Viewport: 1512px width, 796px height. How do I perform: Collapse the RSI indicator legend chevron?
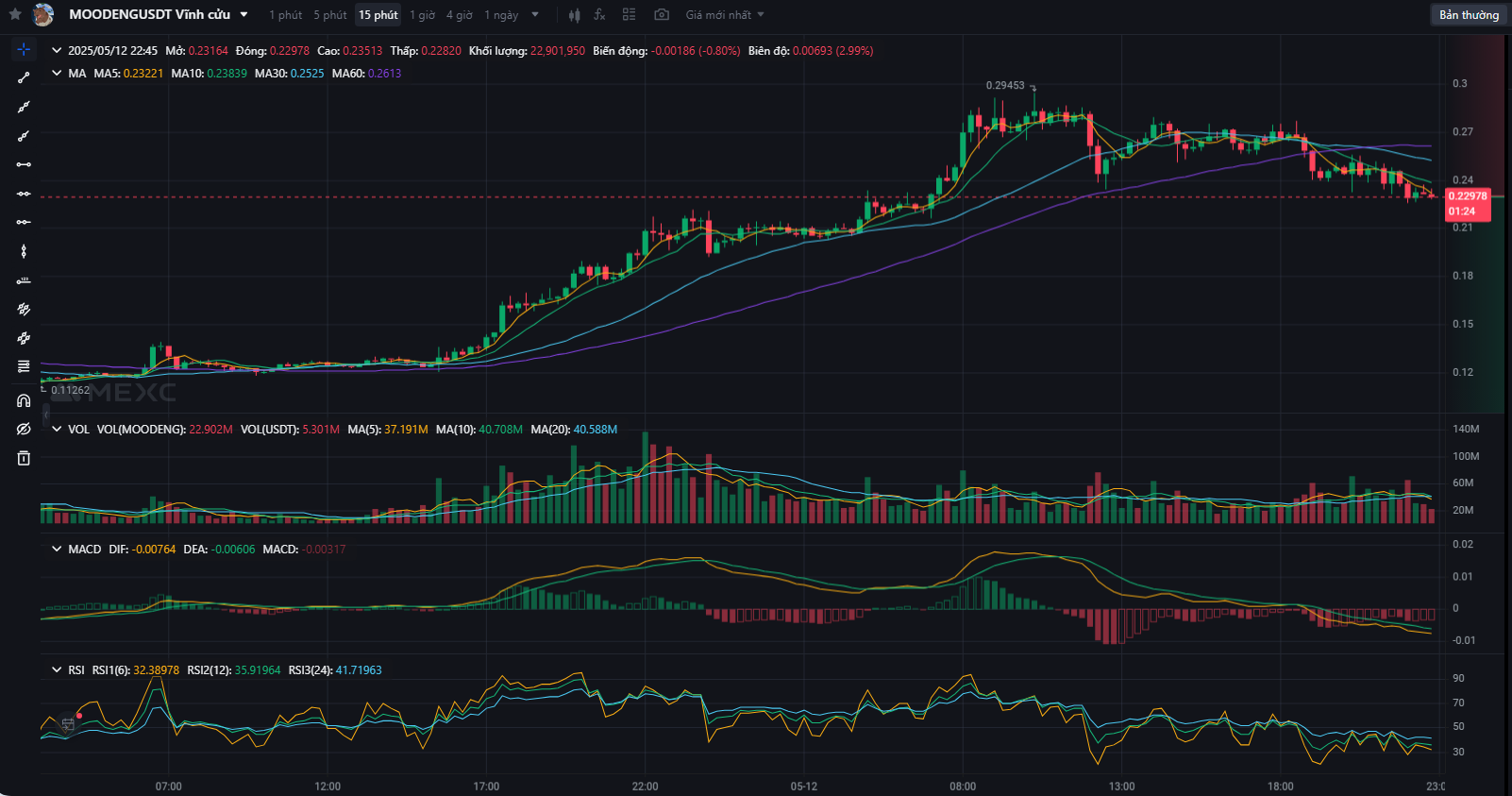click(57, 670)
